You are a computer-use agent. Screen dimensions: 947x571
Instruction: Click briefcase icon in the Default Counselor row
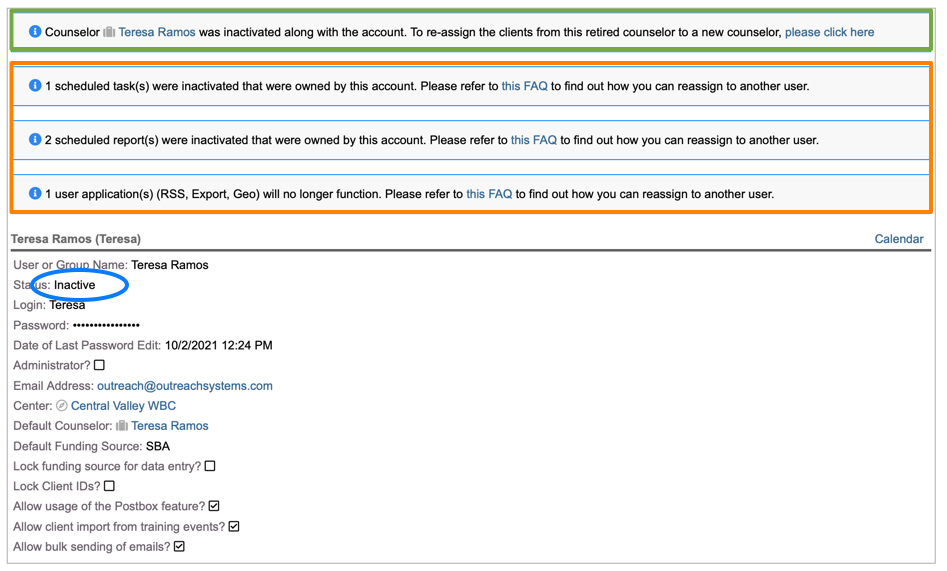tap(122, 426)
